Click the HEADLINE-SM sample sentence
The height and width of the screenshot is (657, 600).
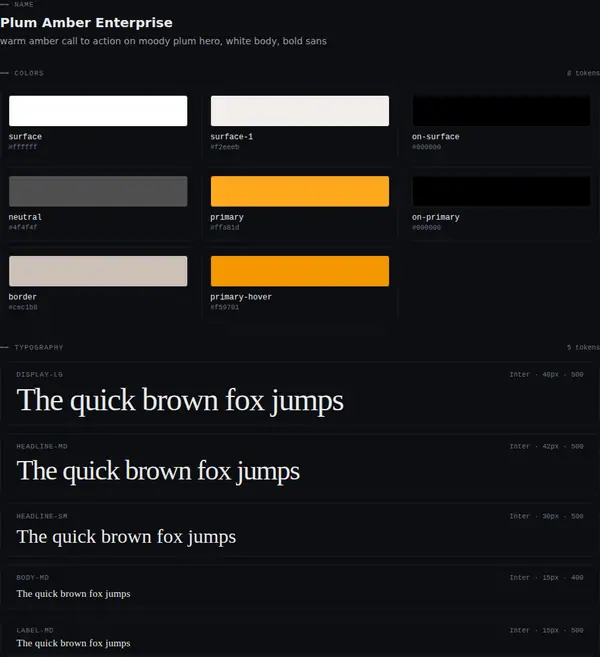point(126,537)
